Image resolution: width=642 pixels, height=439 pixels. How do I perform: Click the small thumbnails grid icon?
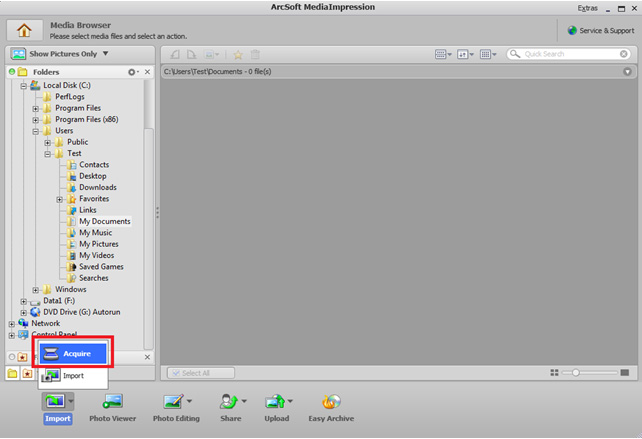(554, 373)
